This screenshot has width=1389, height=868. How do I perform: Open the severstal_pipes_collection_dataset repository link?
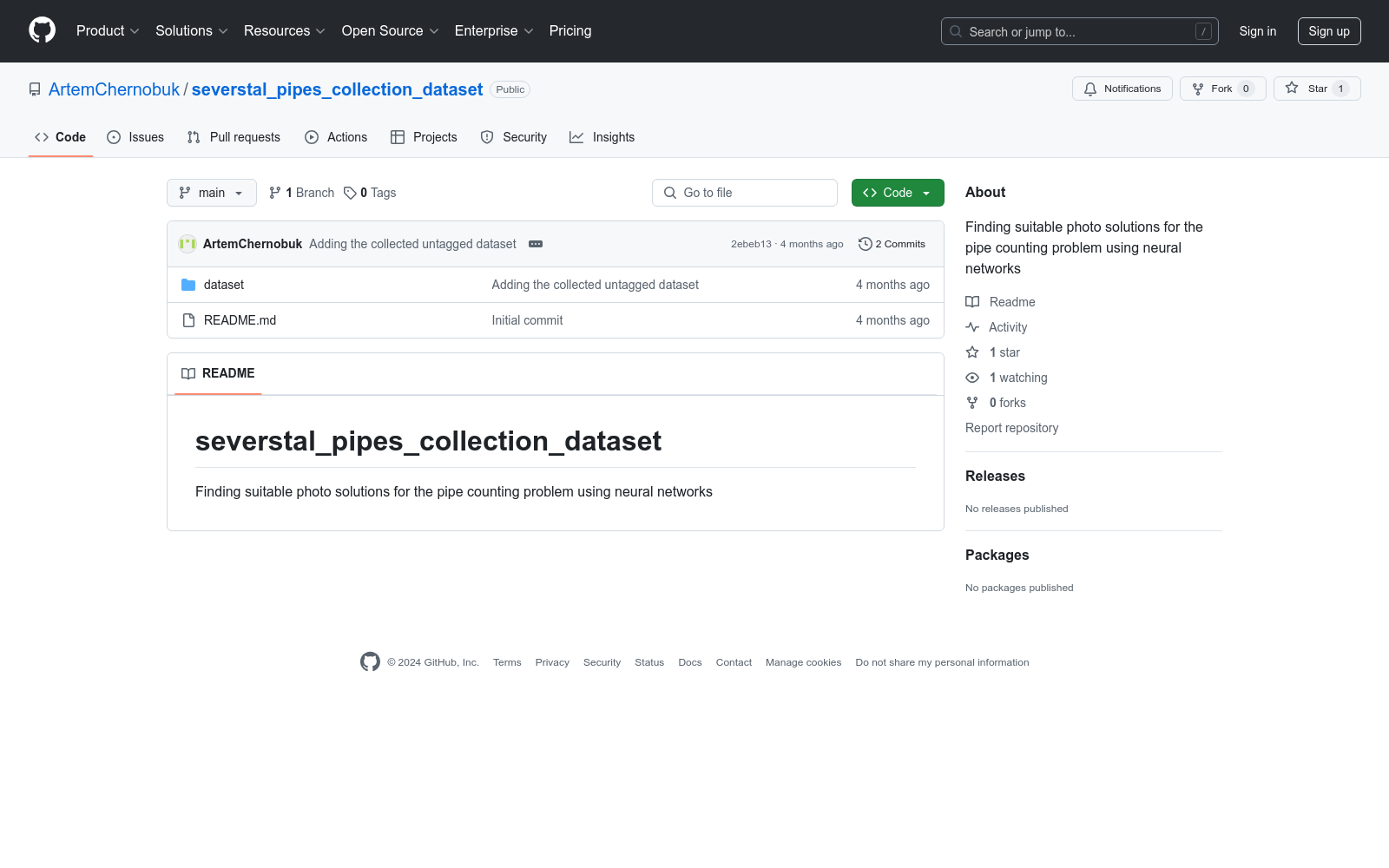337,89
